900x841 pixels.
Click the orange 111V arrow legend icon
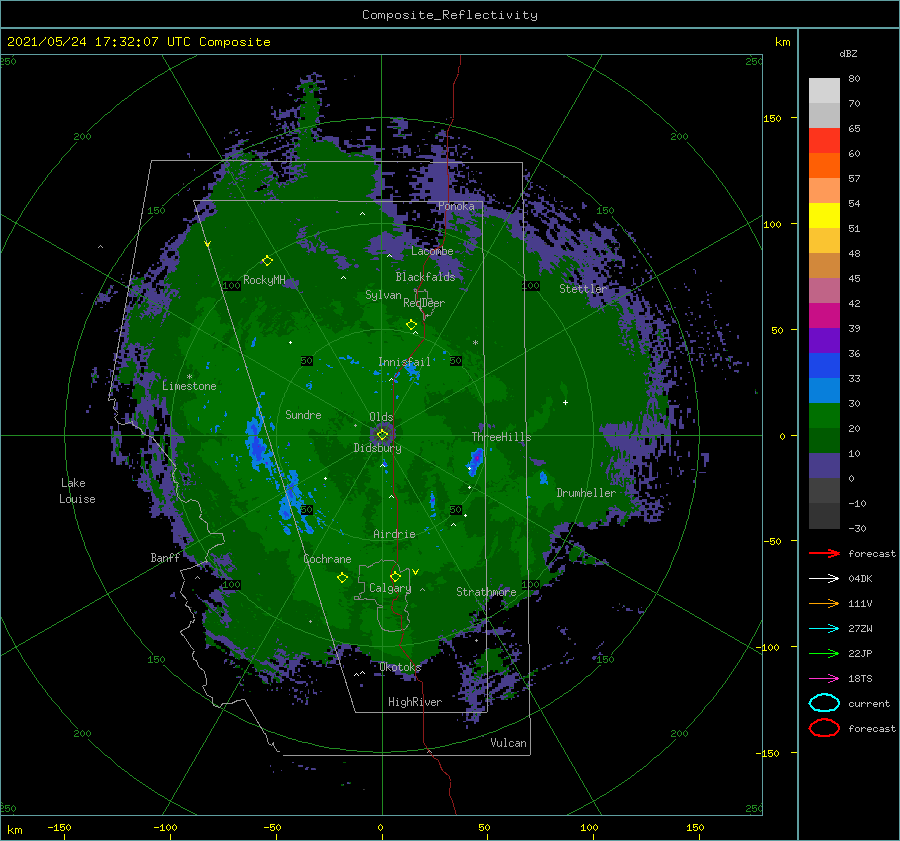824,603
